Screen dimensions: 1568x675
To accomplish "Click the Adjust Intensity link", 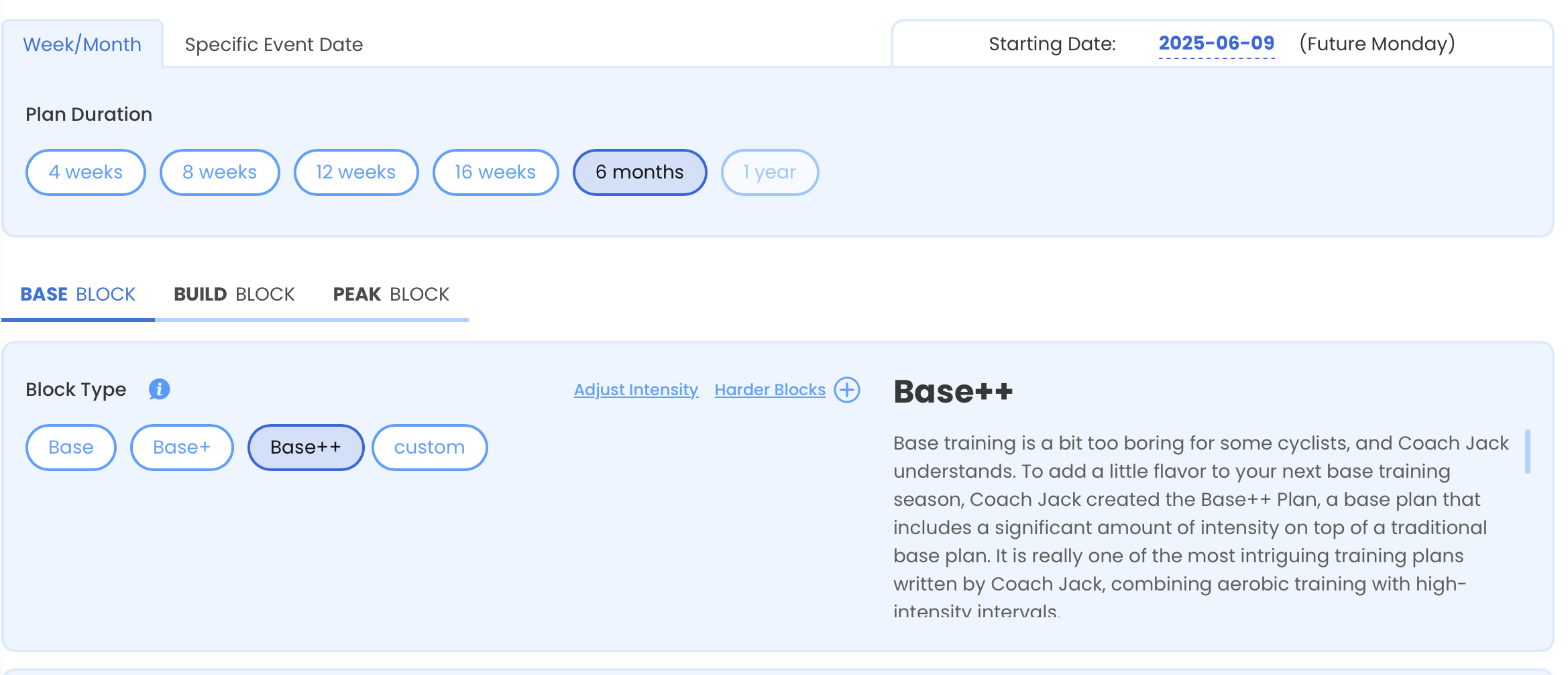I will pos(636,390).
